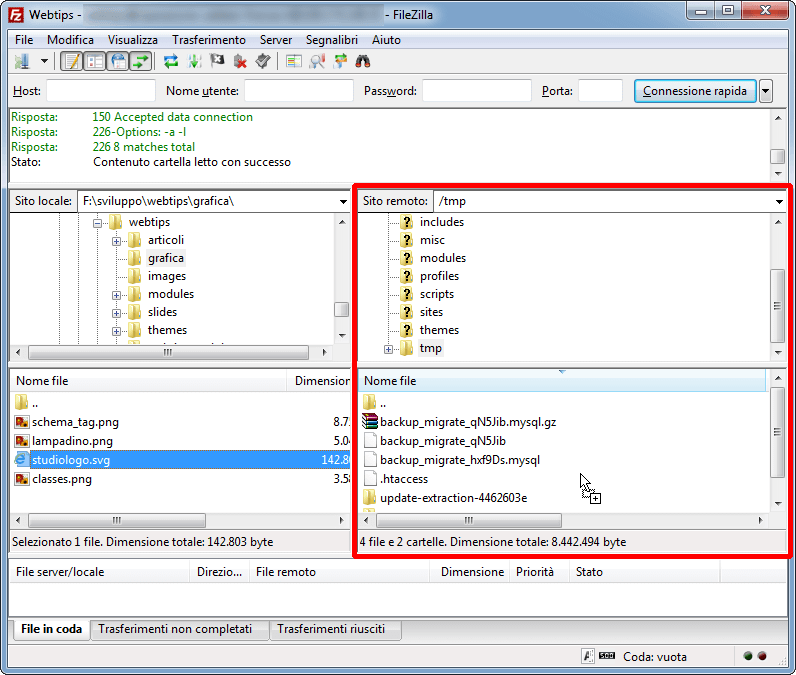Click the reconnect to last server icon
Viewport: 796px width, 675px height.
262,62
